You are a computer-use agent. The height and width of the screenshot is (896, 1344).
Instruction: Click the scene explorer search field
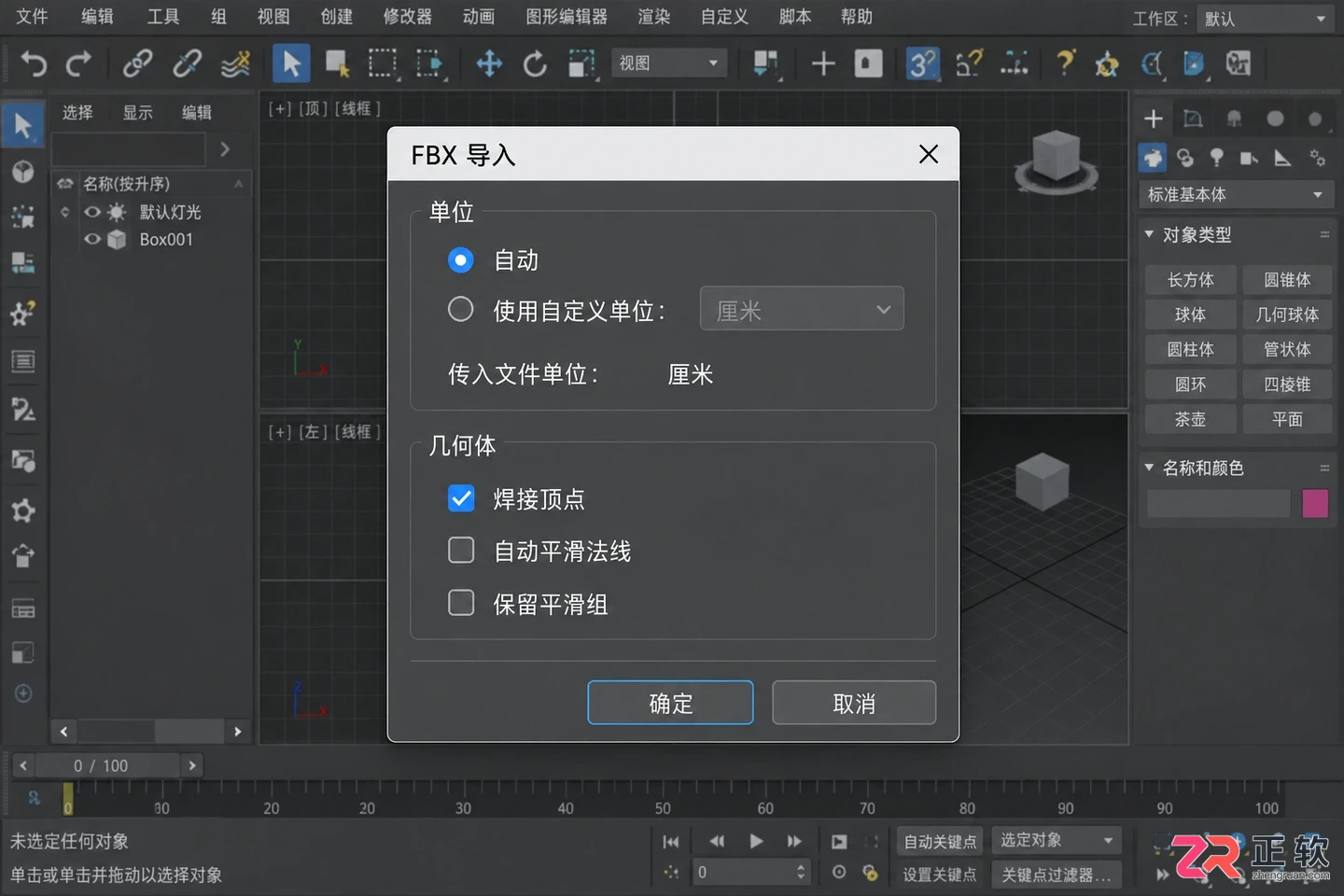129,149
